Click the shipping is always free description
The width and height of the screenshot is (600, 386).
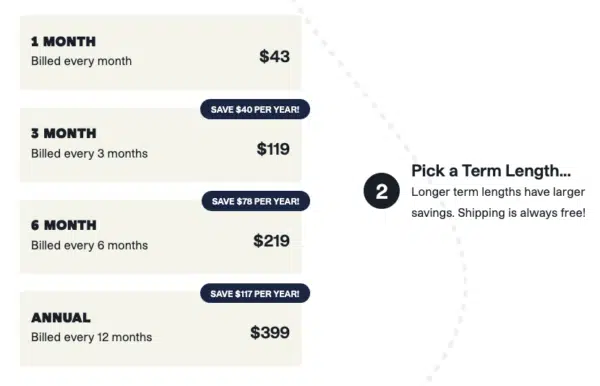498,202
